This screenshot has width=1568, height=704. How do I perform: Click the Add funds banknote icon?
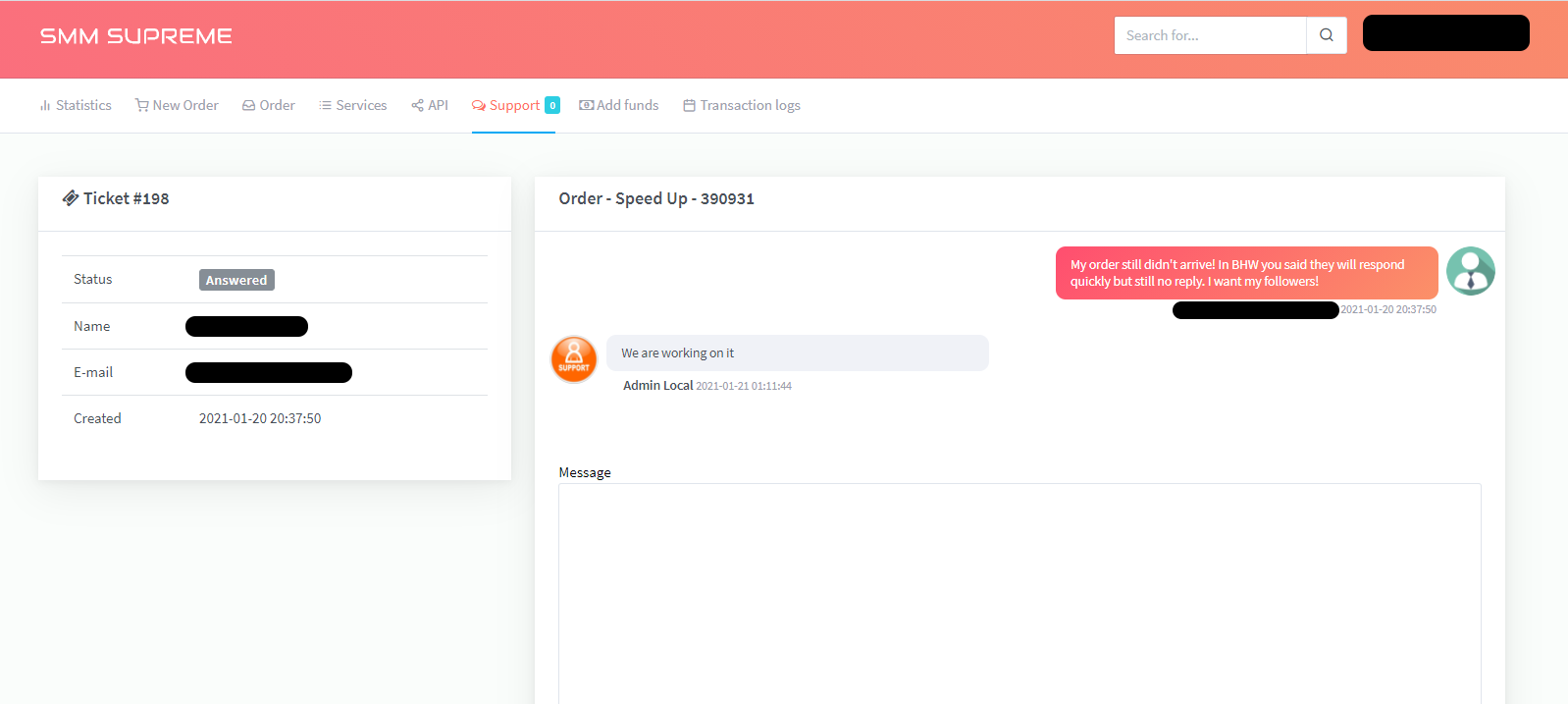(x=587, y=105)
